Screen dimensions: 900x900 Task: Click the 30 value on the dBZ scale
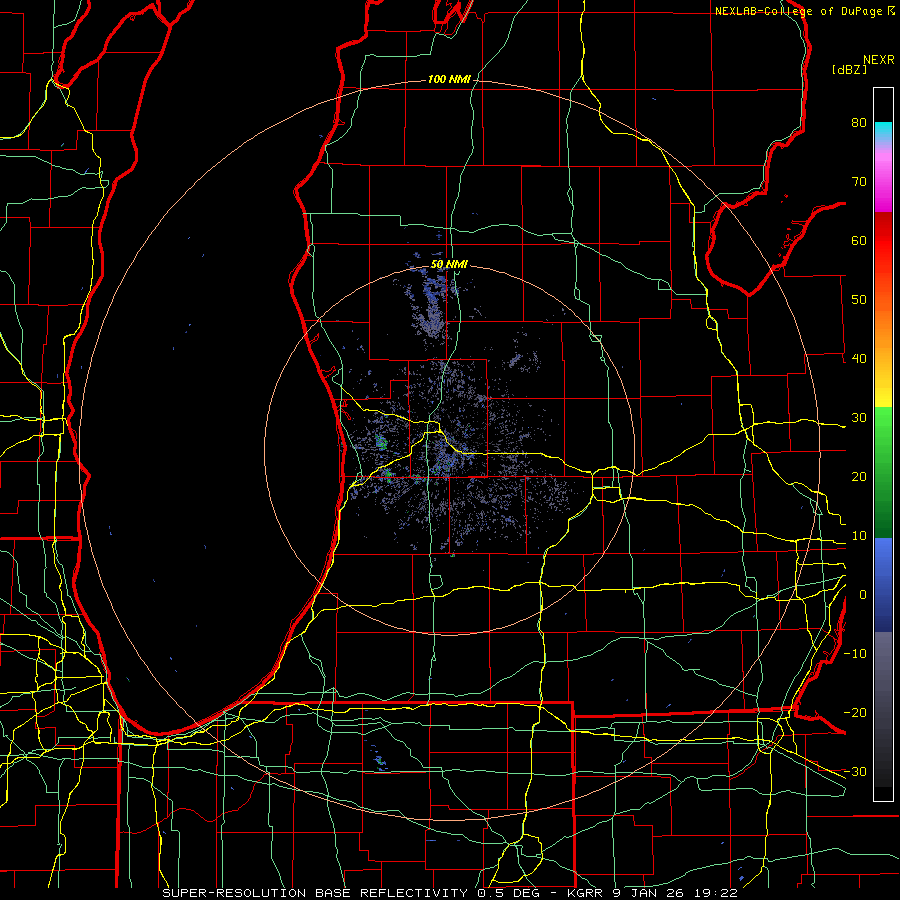click(x=859, y=418)
